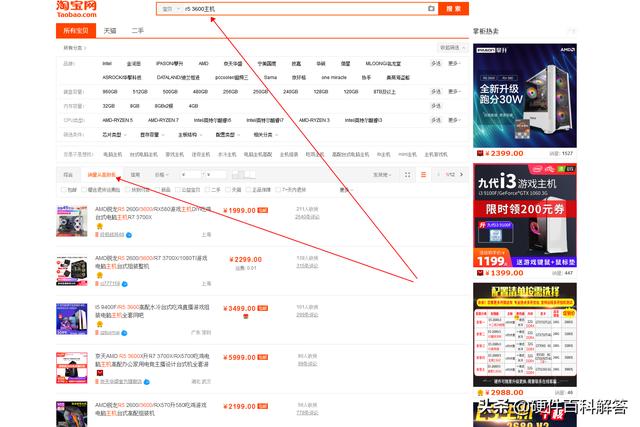Image resolution: width=640 pixels, height=427 pixels.
Task: Expand more brands option
Action: 454,64
